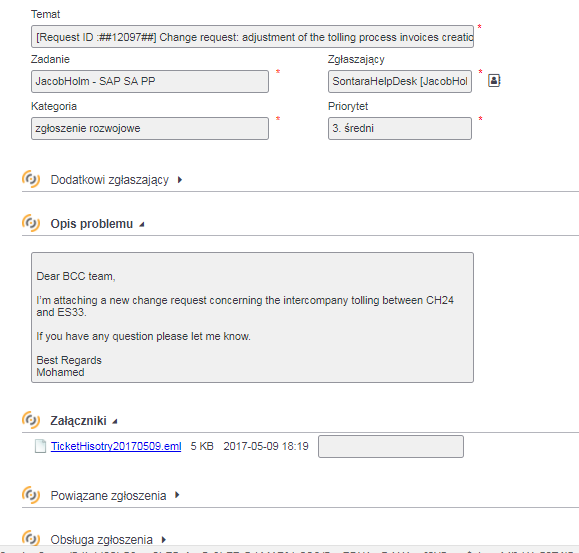Click the empty attachment description box

[391, 446]
